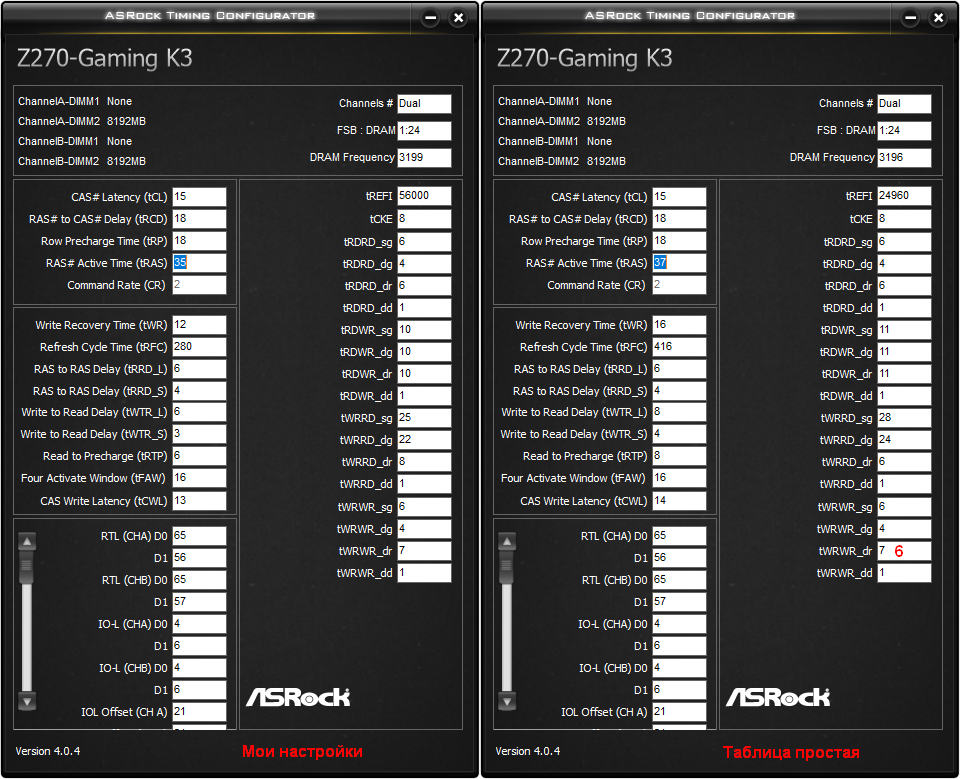Click tRDRD_sg field in right window
960x780 pixels.
coord(904,241)
